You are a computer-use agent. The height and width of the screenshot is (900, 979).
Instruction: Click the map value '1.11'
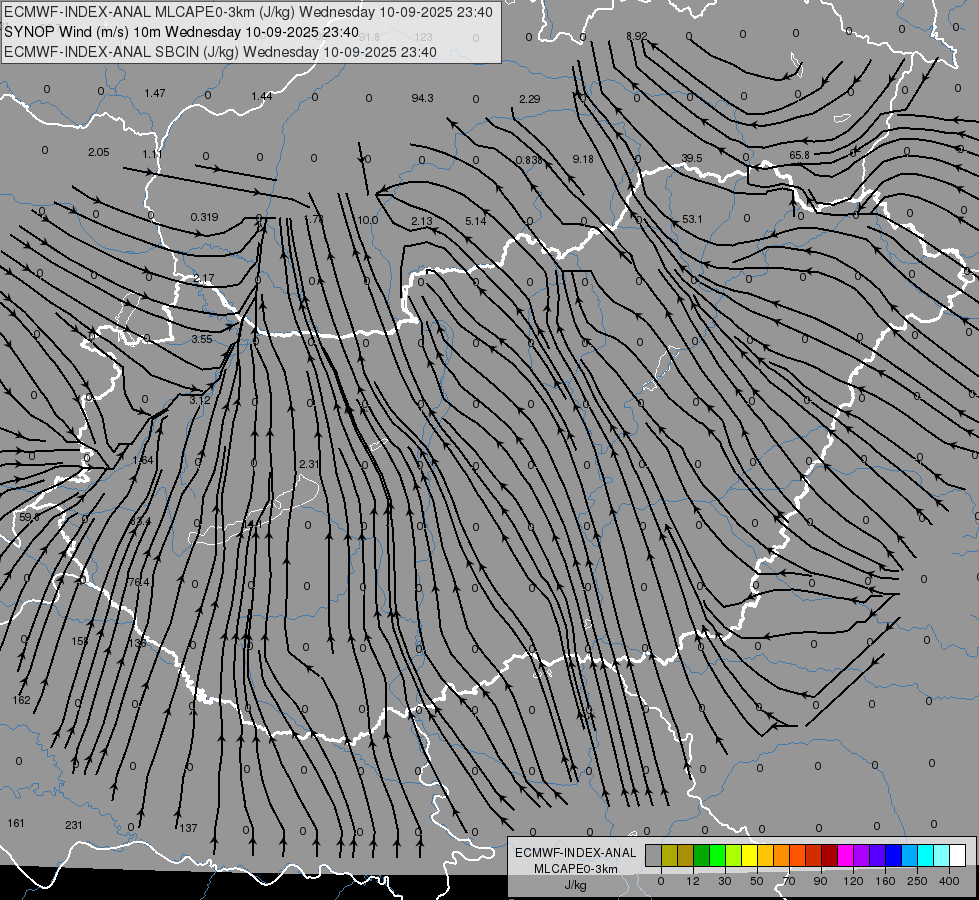(152, 154)
